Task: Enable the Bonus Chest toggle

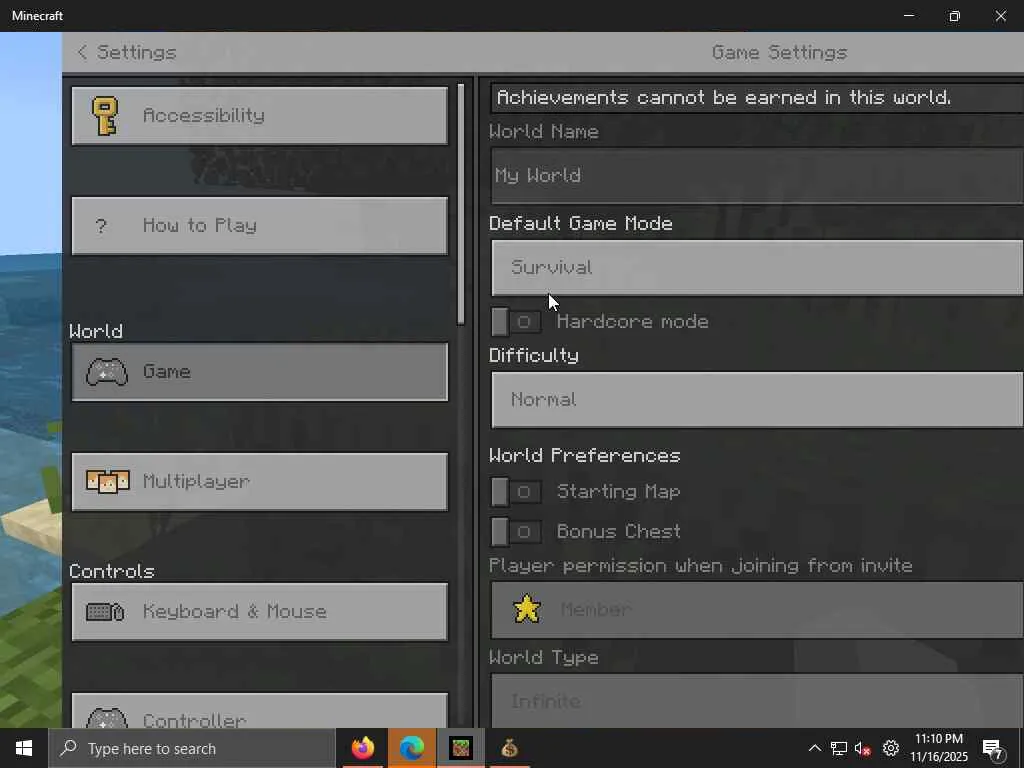Action: click(516, 532)
